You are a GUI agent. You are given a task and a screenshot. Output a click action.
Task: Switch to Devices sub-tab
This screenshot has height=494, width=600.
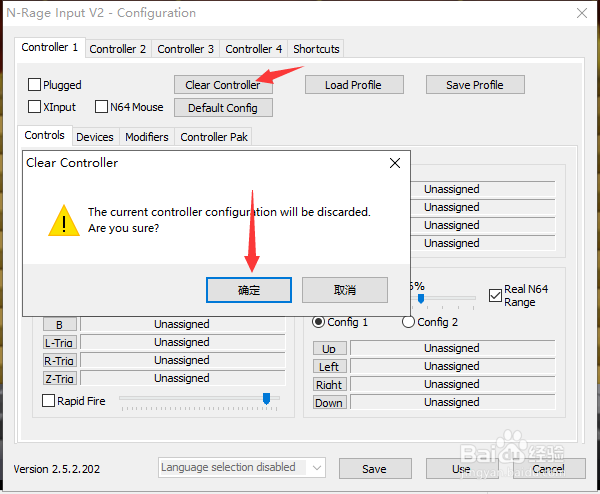pos(95,137)
